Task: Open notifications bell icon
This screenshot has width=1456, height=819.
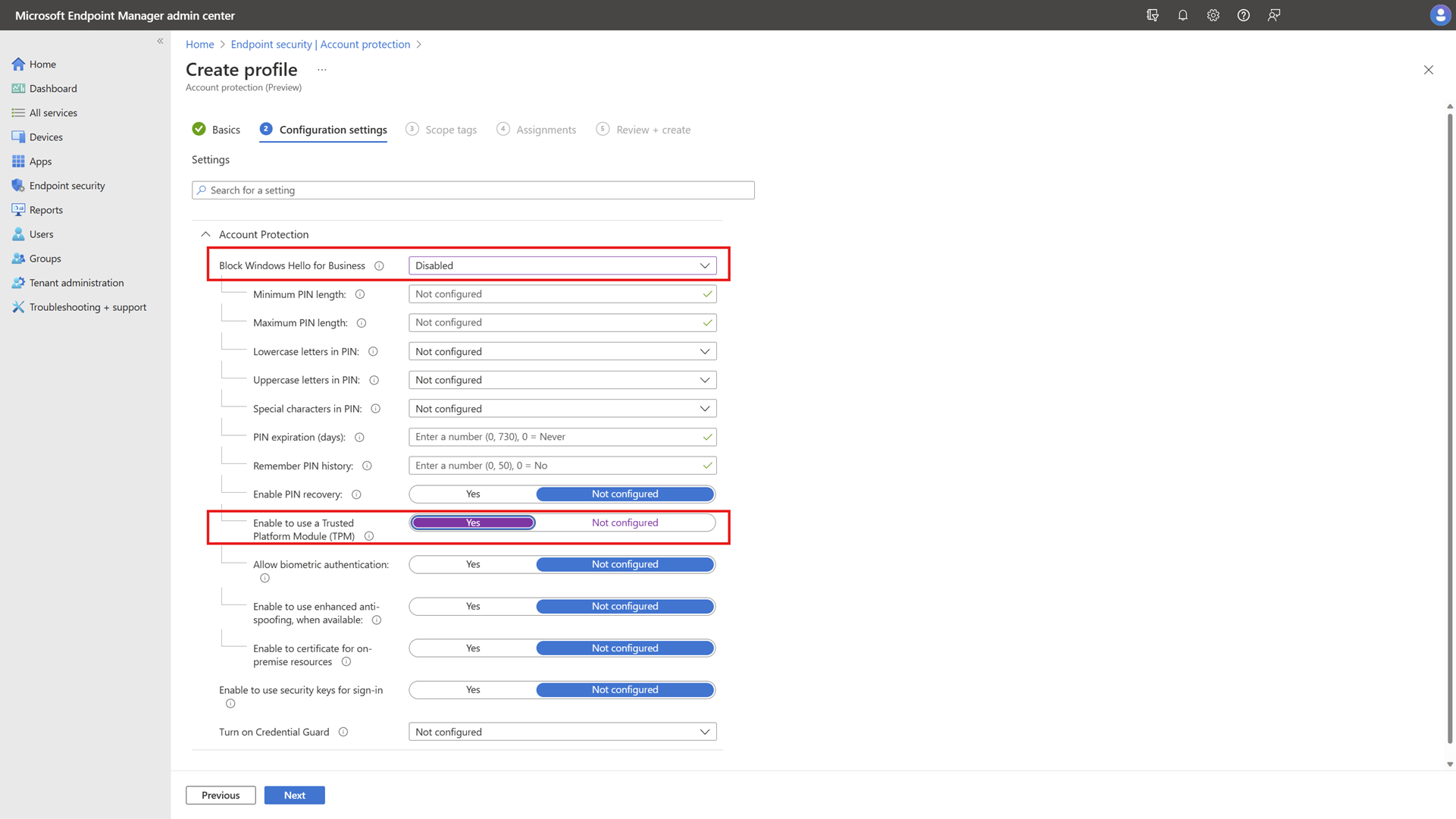Action: click(1182, 15)
